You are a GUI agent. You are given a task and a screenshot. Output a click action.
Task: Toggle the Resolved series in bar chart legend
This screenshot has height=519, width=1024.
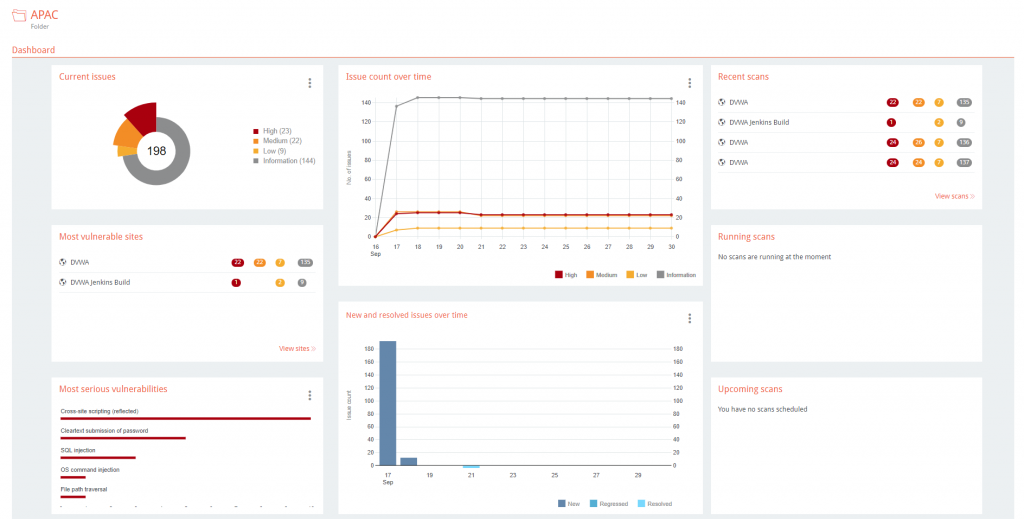655,503
